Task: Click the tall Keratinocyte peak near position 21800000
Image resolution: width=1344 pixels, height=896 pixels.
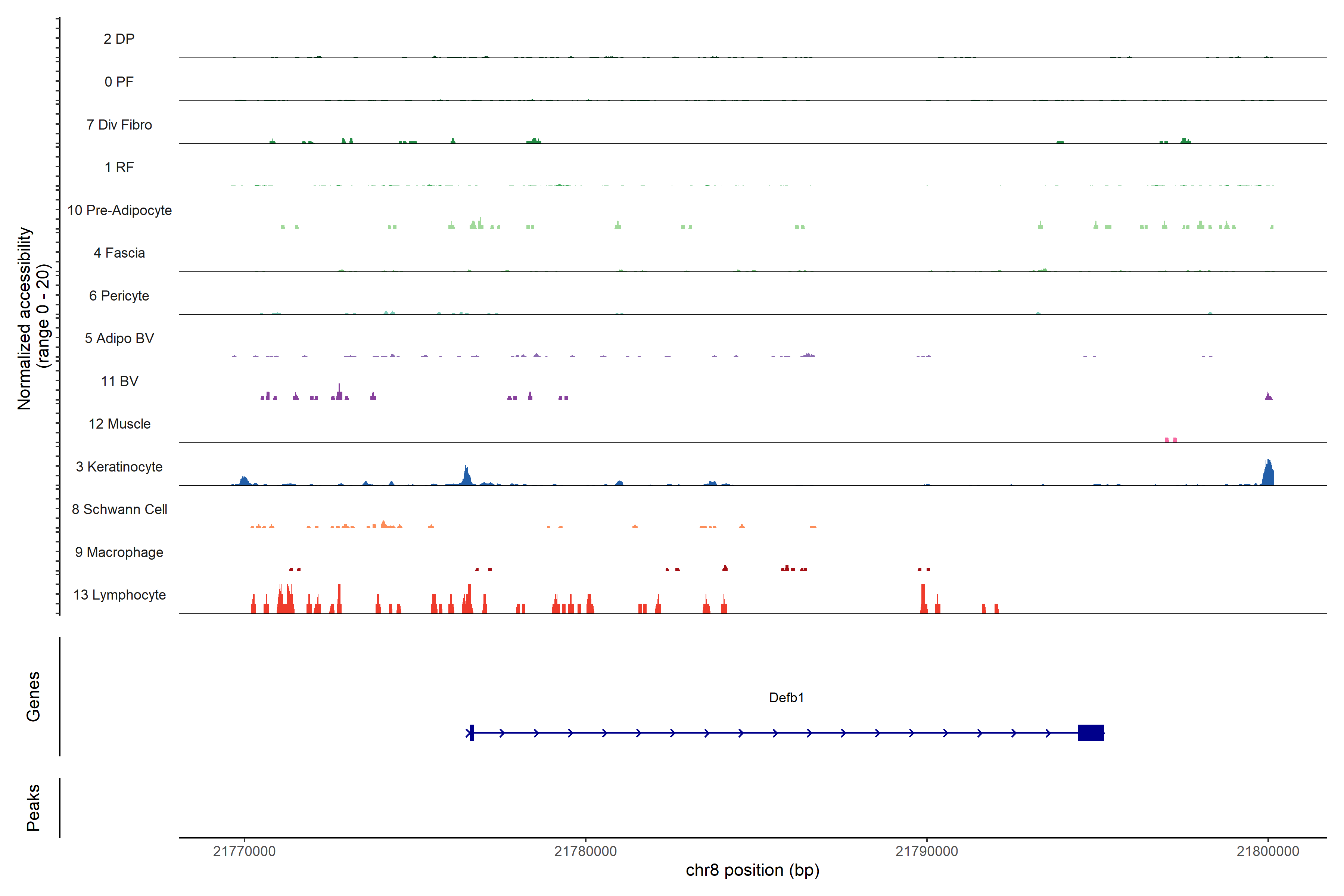Action: point(1268,474)
